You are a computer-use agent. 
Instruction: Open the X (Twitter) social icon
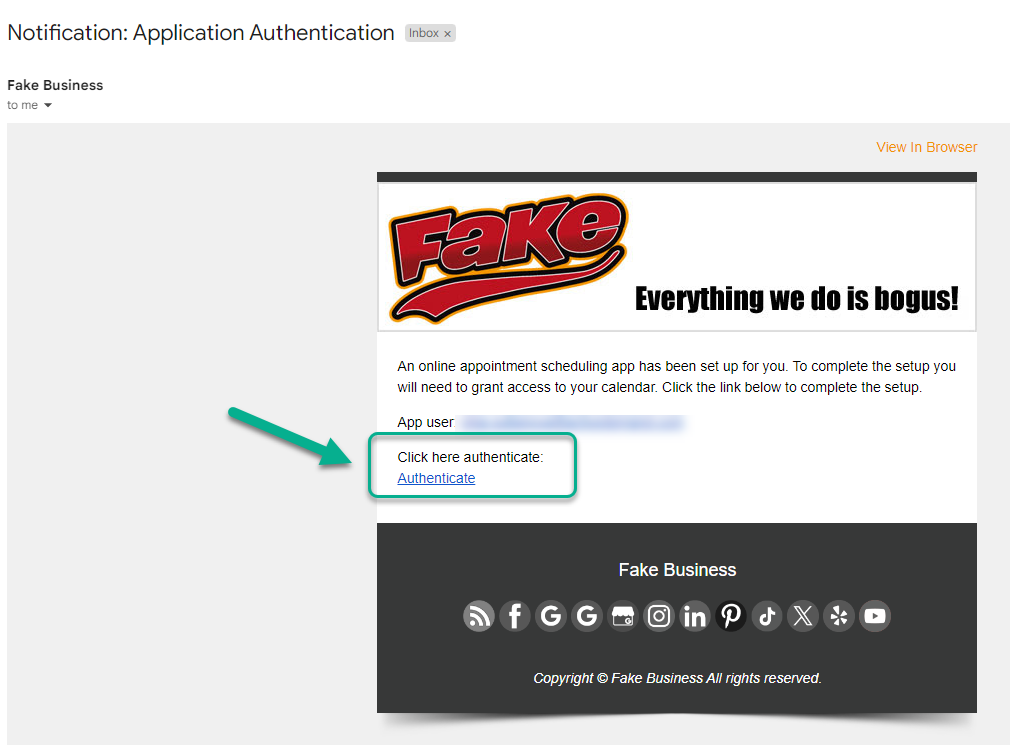(x=803, y=616)
